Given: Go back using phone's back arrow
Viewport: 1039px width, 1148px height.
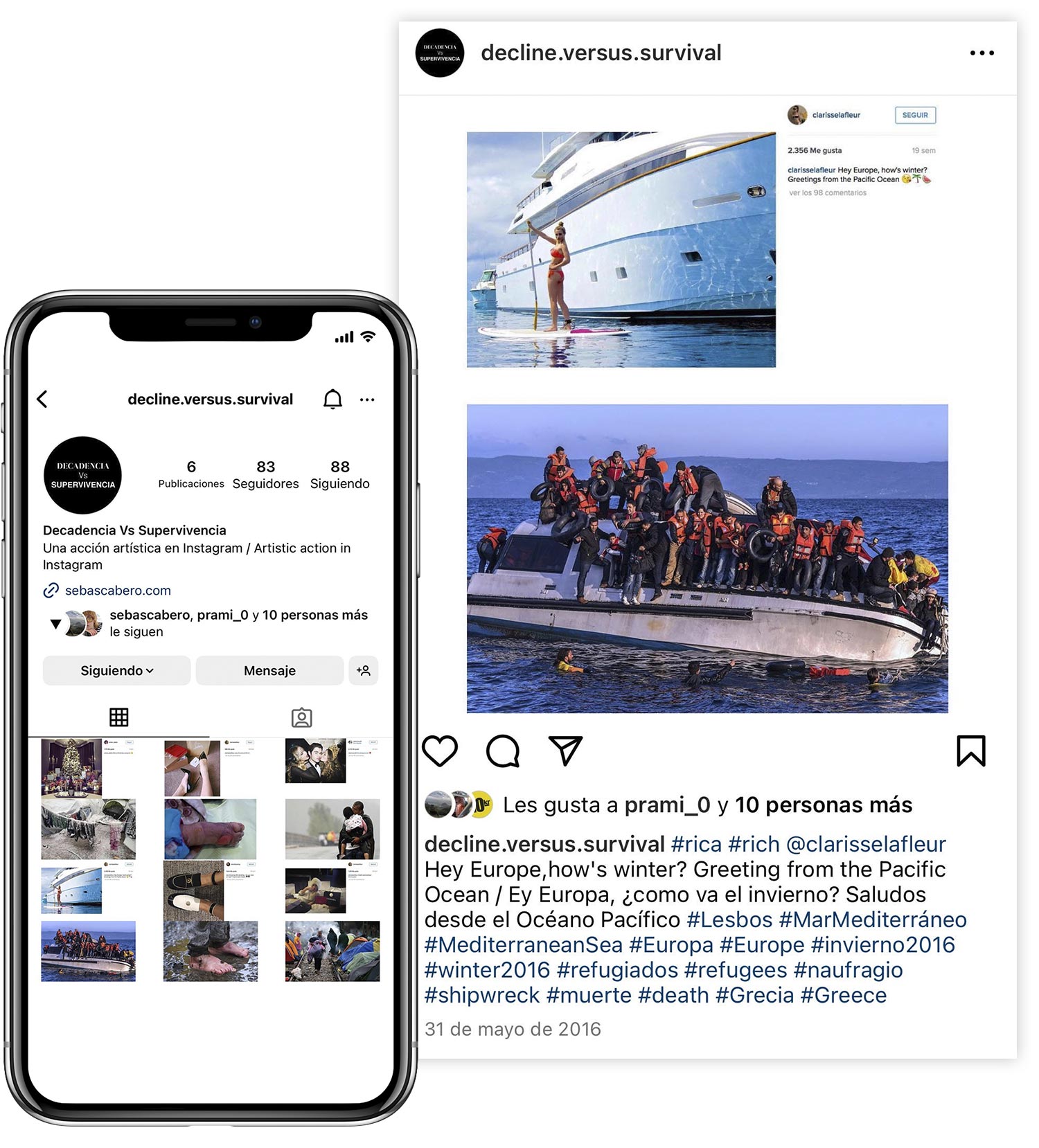Looking at the screenshot, I should (x=42, y=399).
